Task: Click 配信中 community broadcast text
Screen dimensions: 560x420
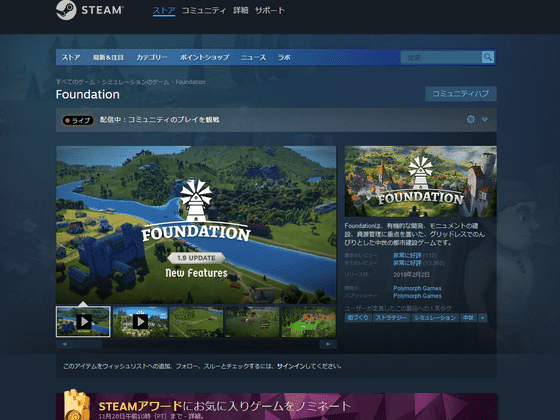Action: [160, 120]
